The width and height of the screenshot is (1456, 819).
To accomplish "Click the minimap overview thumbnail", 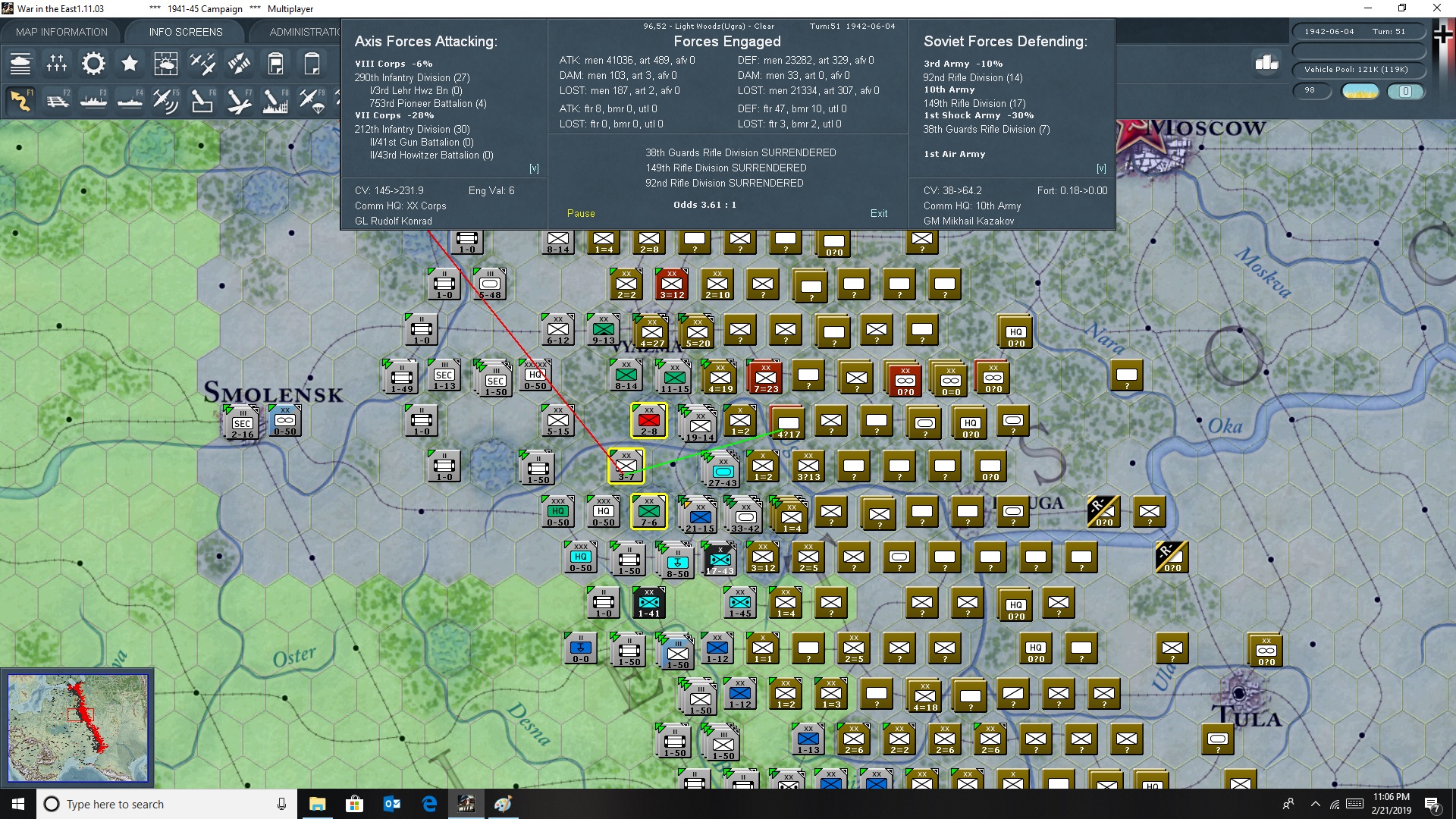I will (x=77, y=728).
